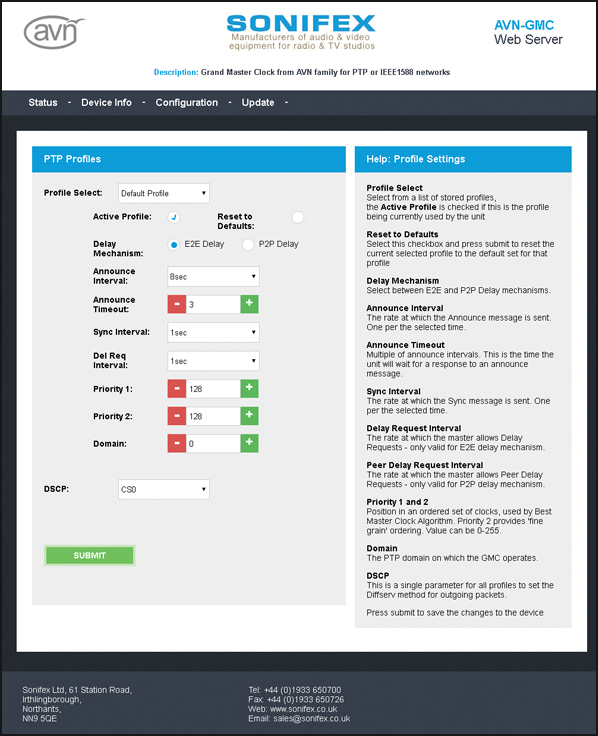This screenshot has height=736, width=598.
Task: Go to the Device Info menu
Action: tap(106, 102)
